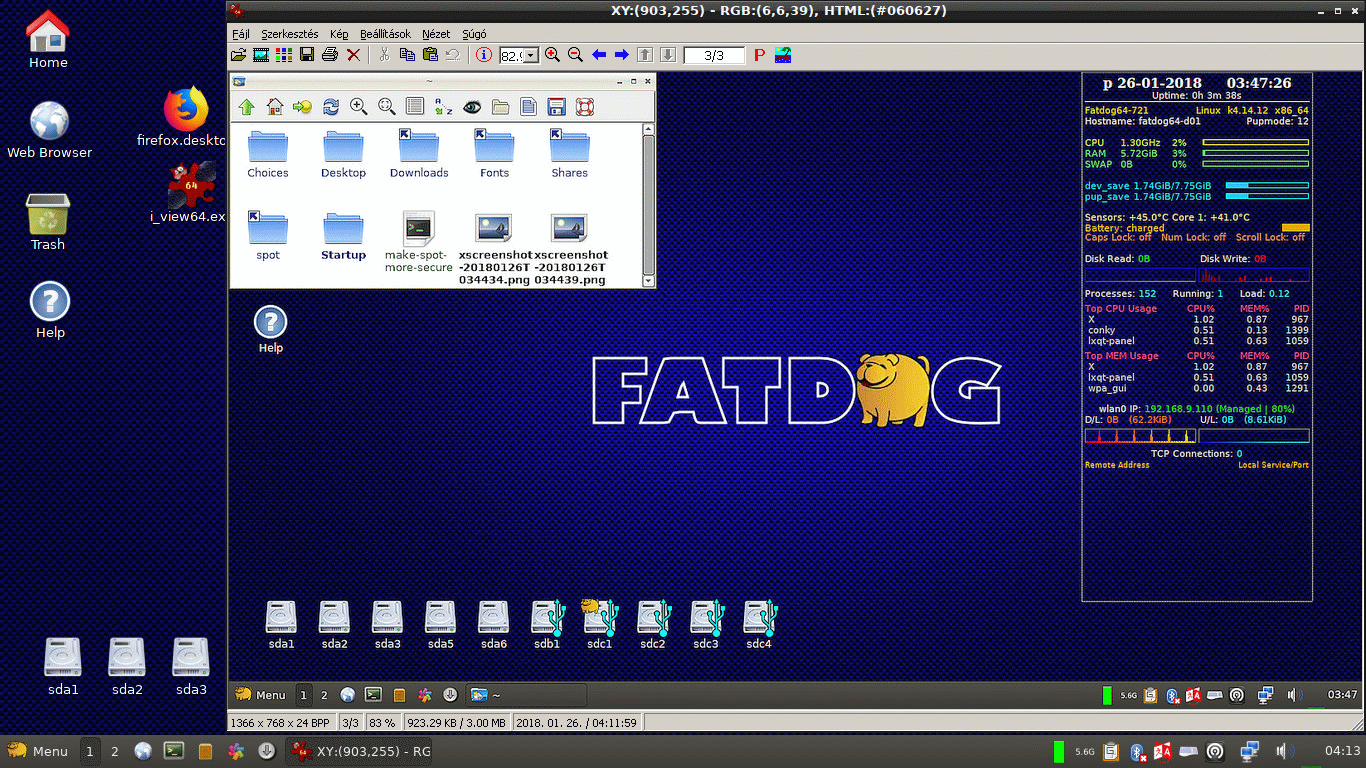Select the i_view64.exe desktop icon
Viewport: 1366px width, 768px height.
coord(190,193)
